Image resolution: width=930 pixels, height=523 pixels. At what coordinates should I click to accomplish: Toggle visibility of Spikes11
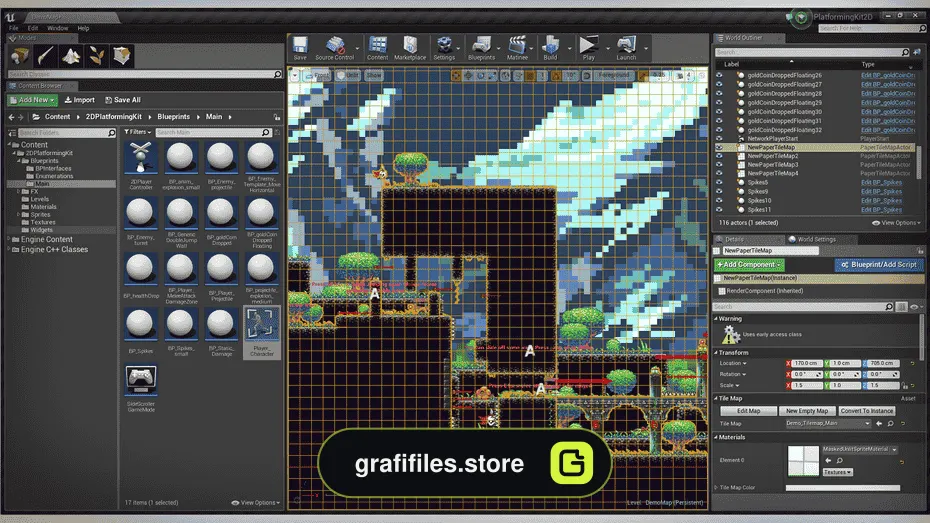719,209
